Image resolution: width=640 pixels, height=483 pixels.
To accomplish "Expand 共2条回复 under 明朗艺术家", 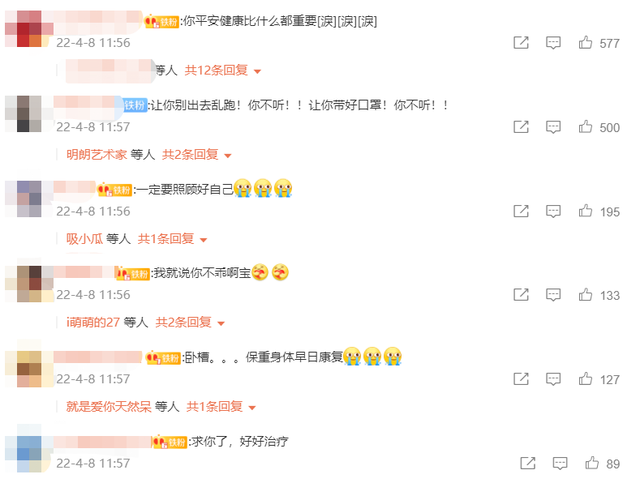I will (197, 155).
